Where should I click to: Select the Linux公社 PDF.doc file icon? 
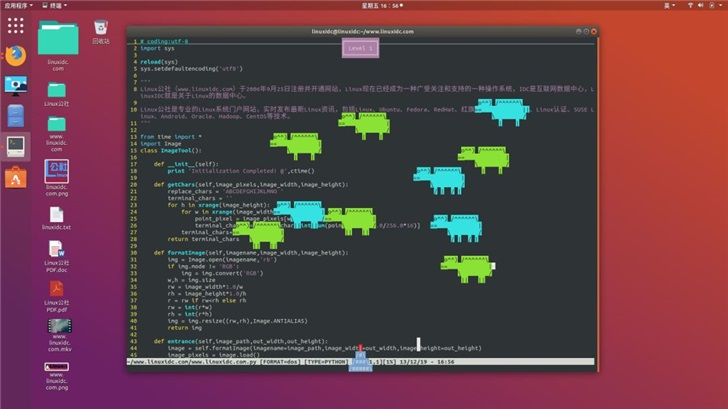coord(57,253)
